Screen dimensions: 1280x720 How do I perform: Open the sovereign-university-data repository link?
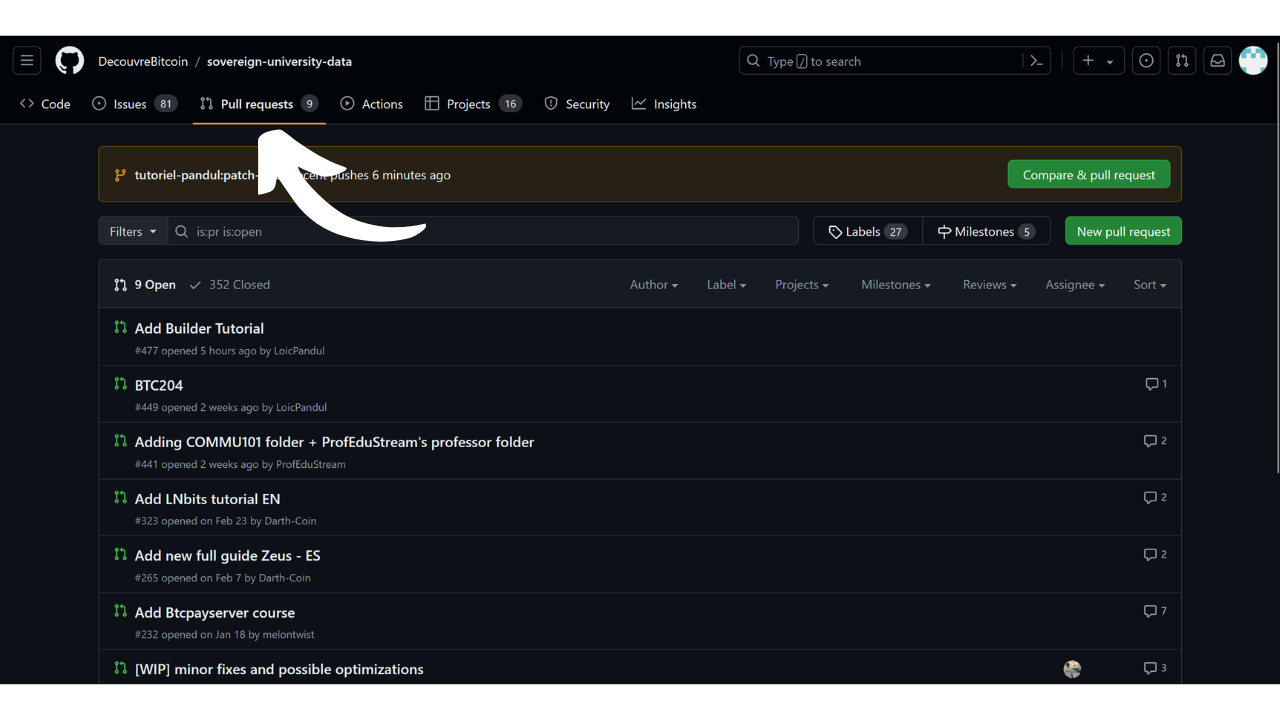point(279,61)
